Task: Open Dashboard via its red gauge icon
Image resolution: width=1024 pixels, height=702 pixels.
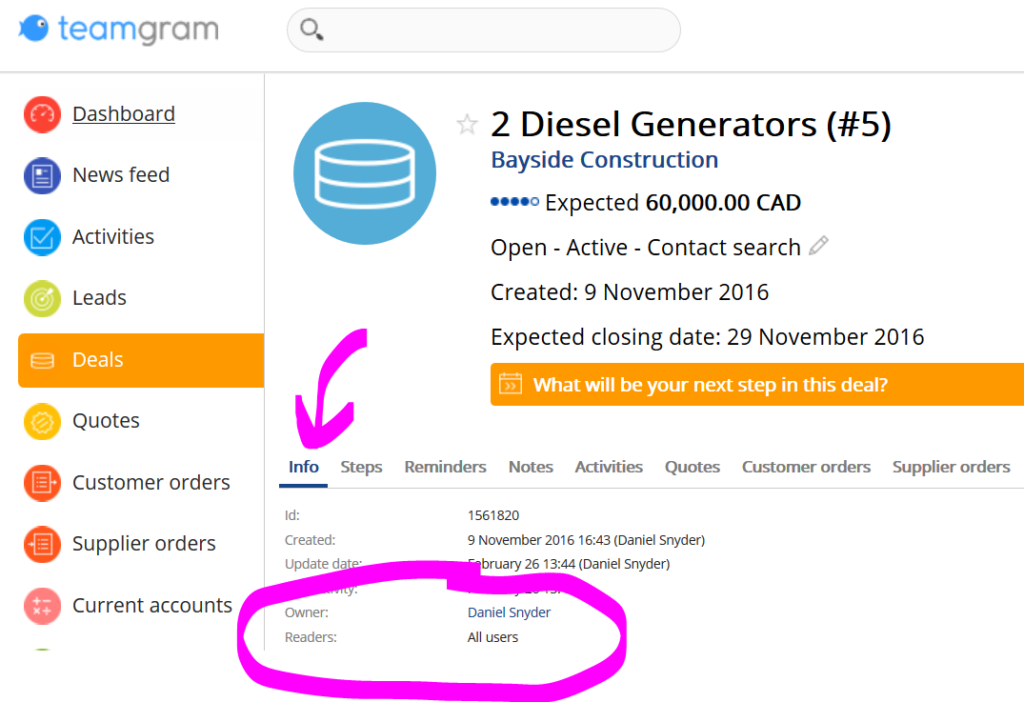Action: tap(42, 114)
